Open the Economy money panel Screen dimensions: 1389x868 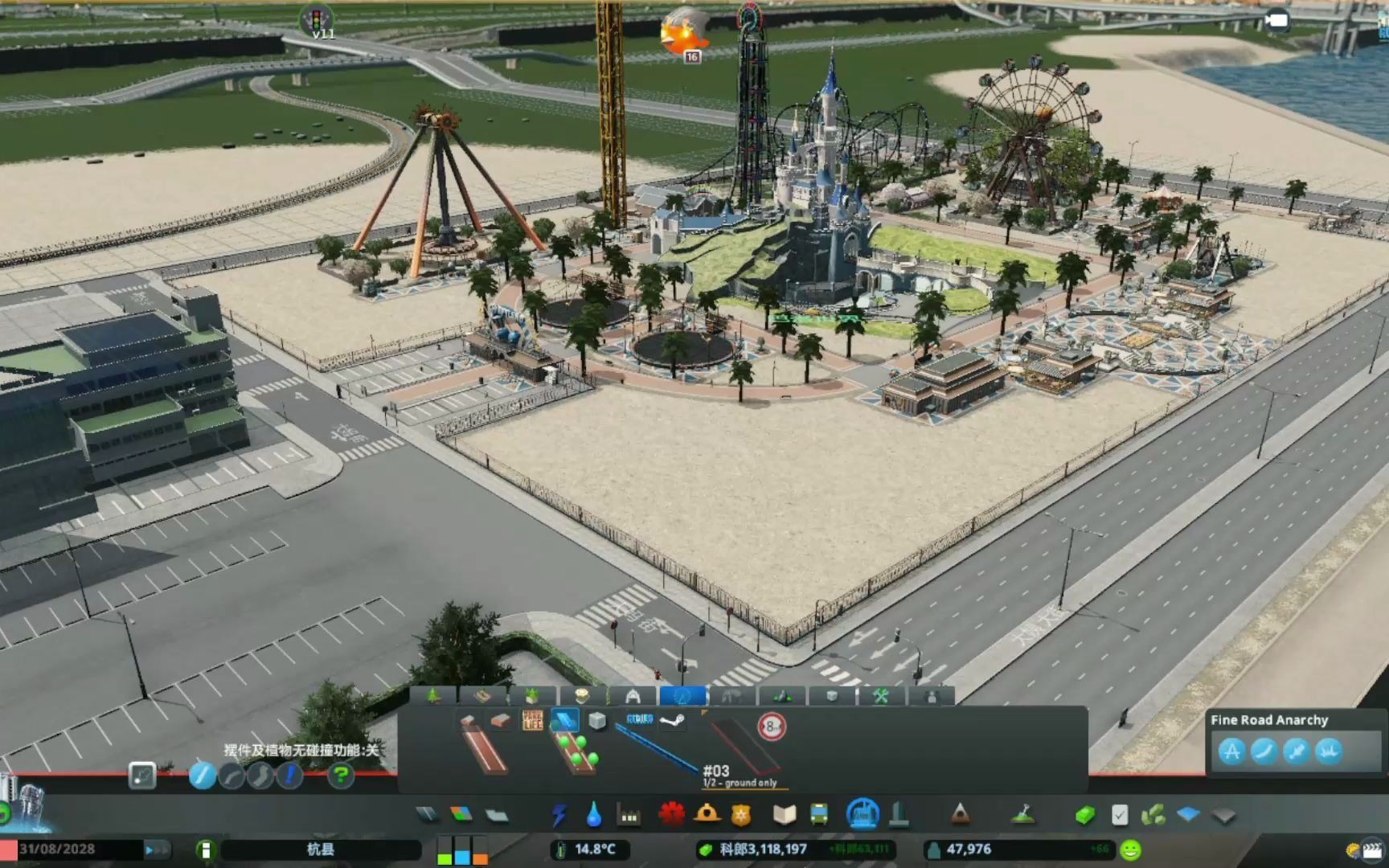1084,816
